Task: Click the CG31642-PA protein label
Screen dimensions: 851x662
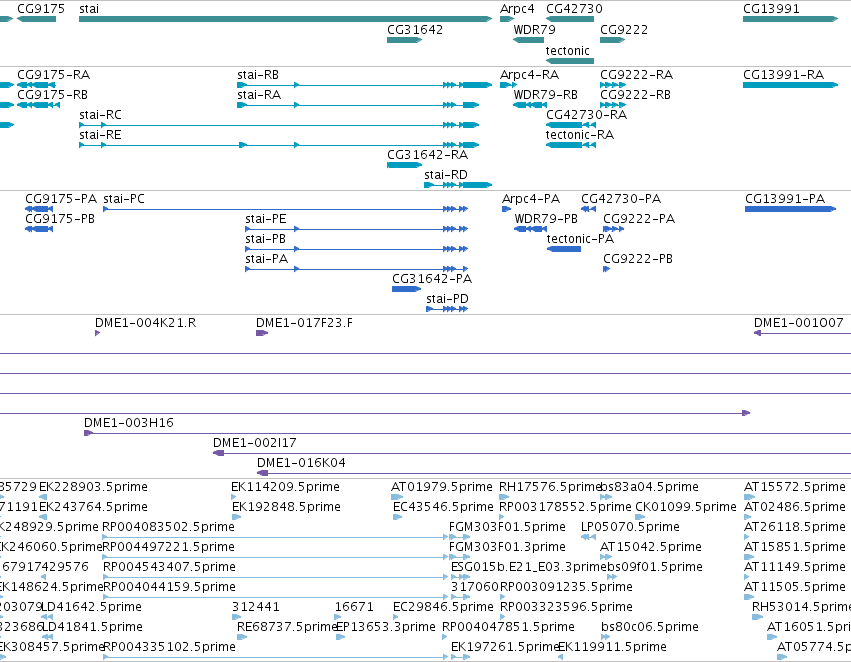Action: [x=431, y=279]
